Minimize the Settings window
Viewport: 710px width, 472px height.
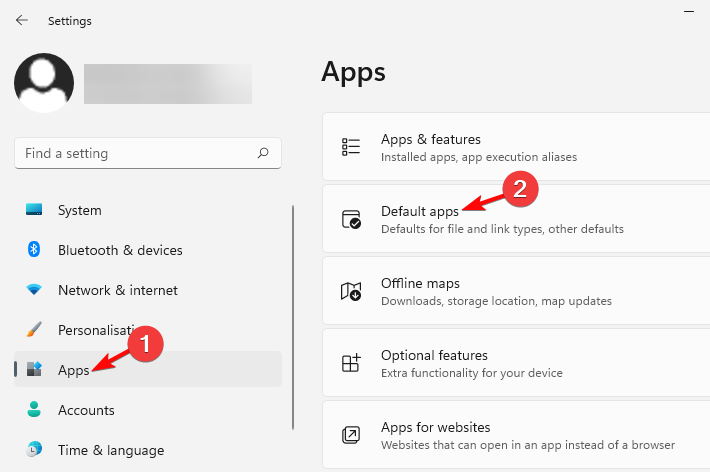689,11
